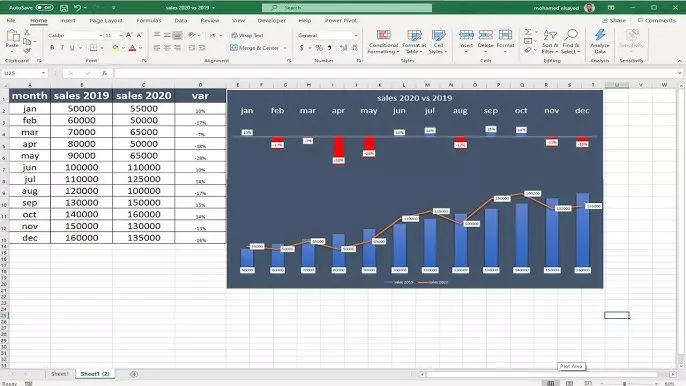Select cell showing 125000
Viewport: 686px width, 386px height.
coord(144,179)
